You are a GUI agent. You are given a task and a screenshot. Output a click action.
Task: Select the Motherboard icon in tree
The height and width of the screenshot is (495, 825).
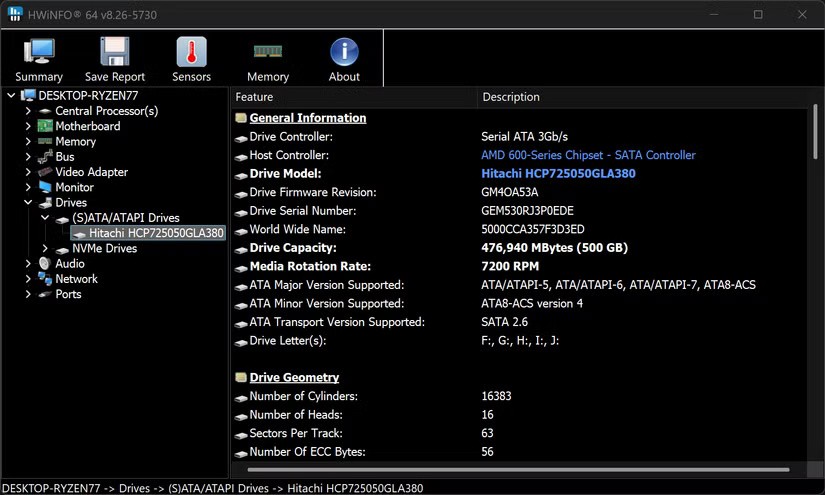(x=45, y=126)
